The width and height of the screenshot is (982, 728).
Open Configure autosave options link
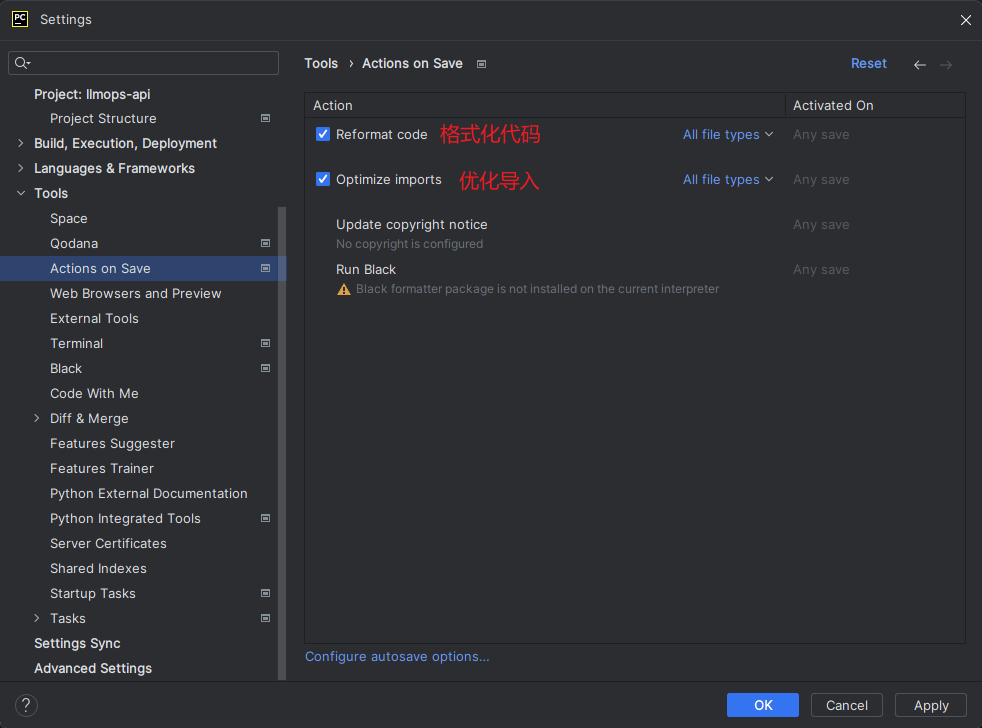coord(397,656)
